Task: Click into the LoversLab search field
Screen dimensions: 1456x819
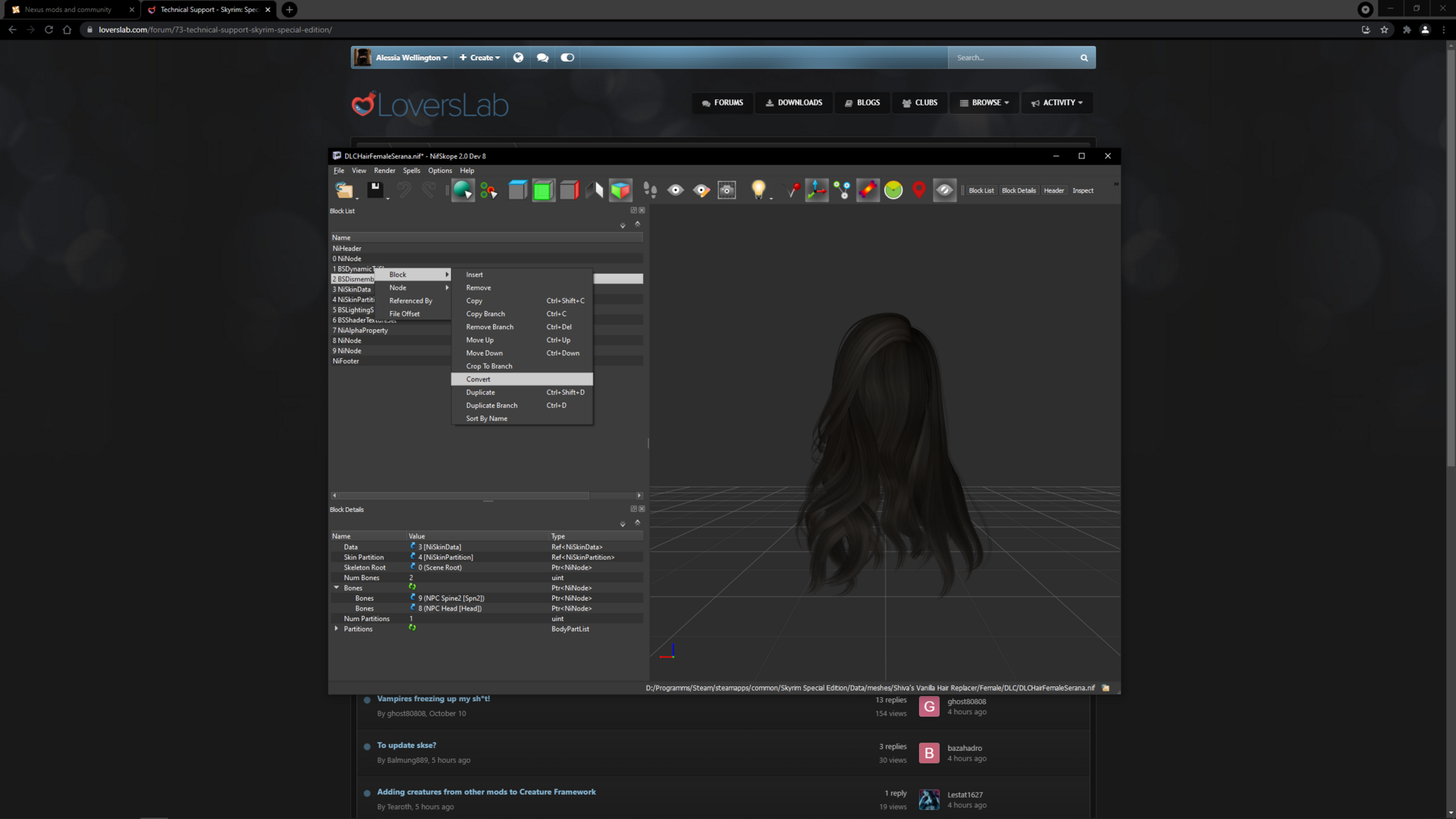Action: [x=1015, y=58]
